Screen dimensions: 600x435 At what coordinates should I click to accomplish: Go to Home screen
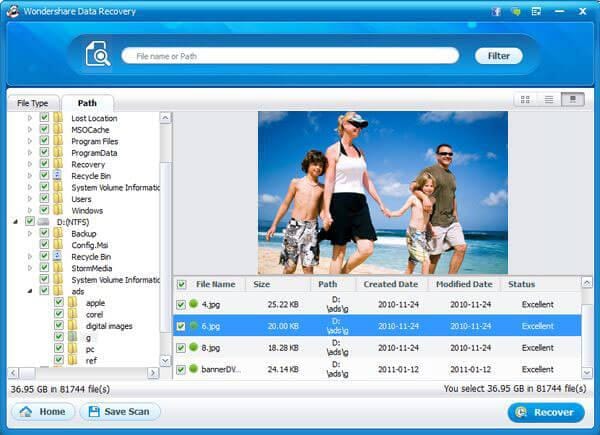(43, 412)
